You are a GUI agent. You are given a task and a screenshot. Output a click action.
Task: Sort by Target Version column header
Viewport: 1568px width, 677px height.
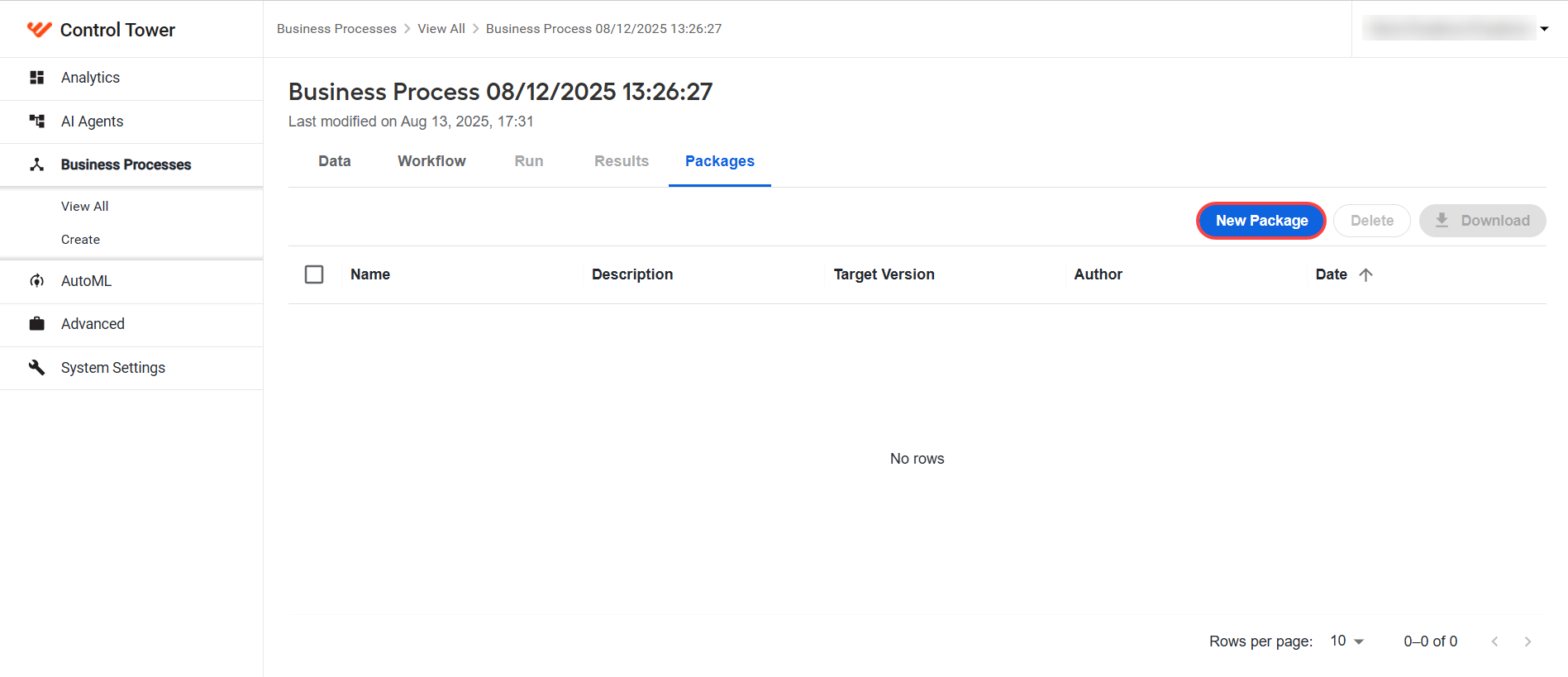884,274
